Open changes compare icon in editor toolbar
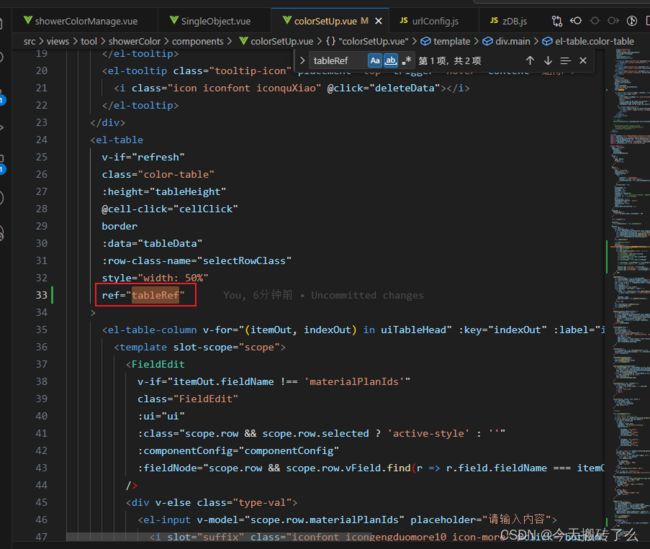 click(557, 21)
